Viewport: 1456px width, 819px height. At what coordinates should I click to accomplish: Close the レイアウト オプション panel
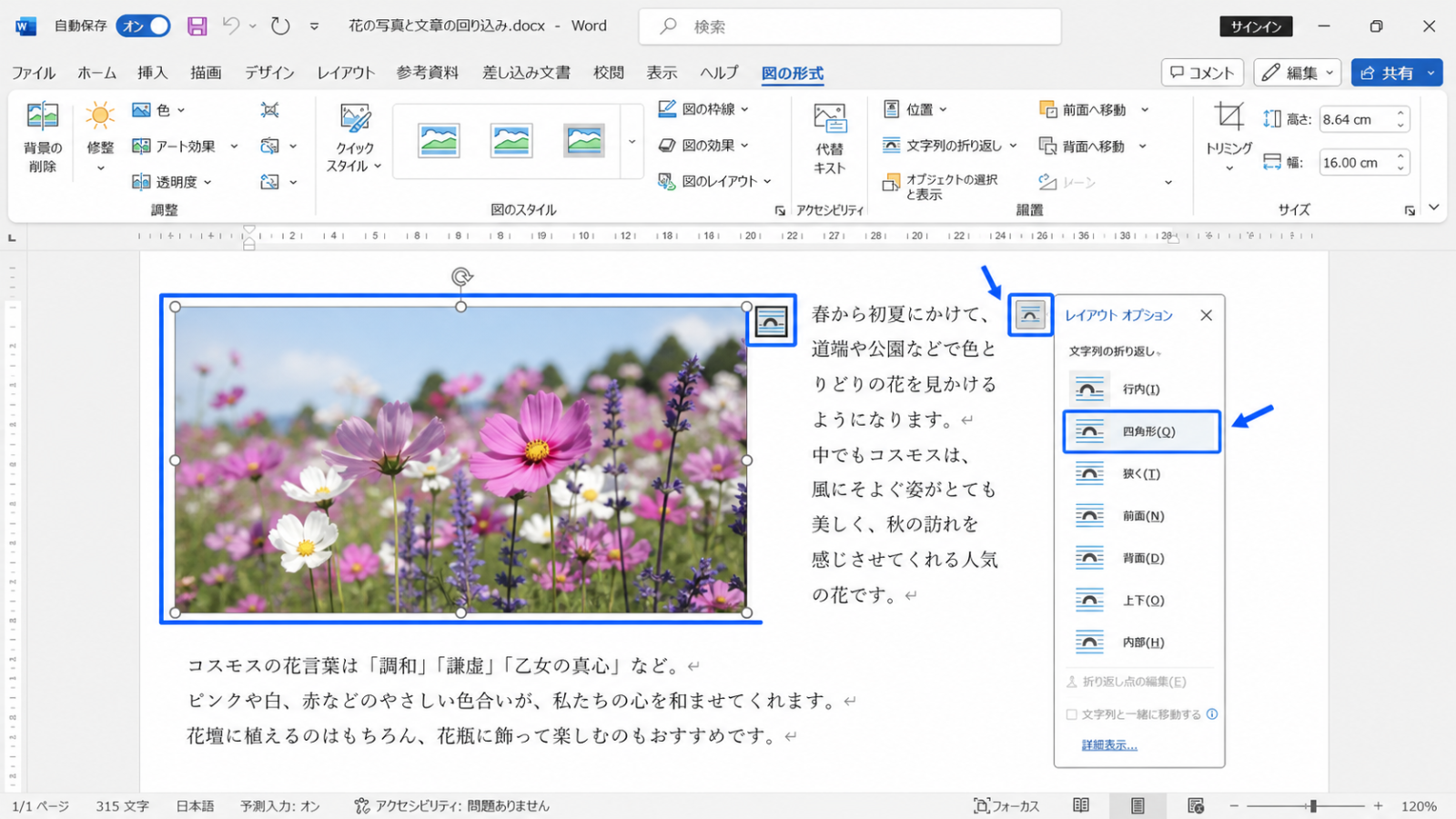[x=1206, y=315]
